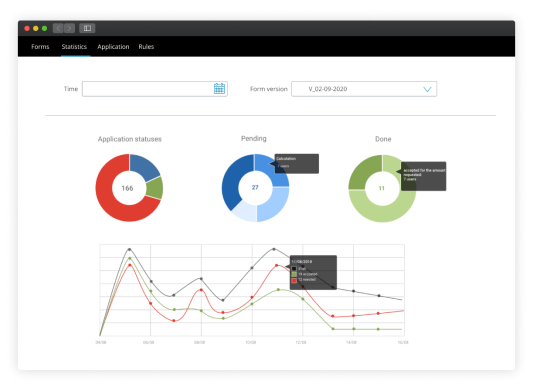Click the 06/08 axis label
Viewport: 540px width, 391px height.
coord(148,342)
